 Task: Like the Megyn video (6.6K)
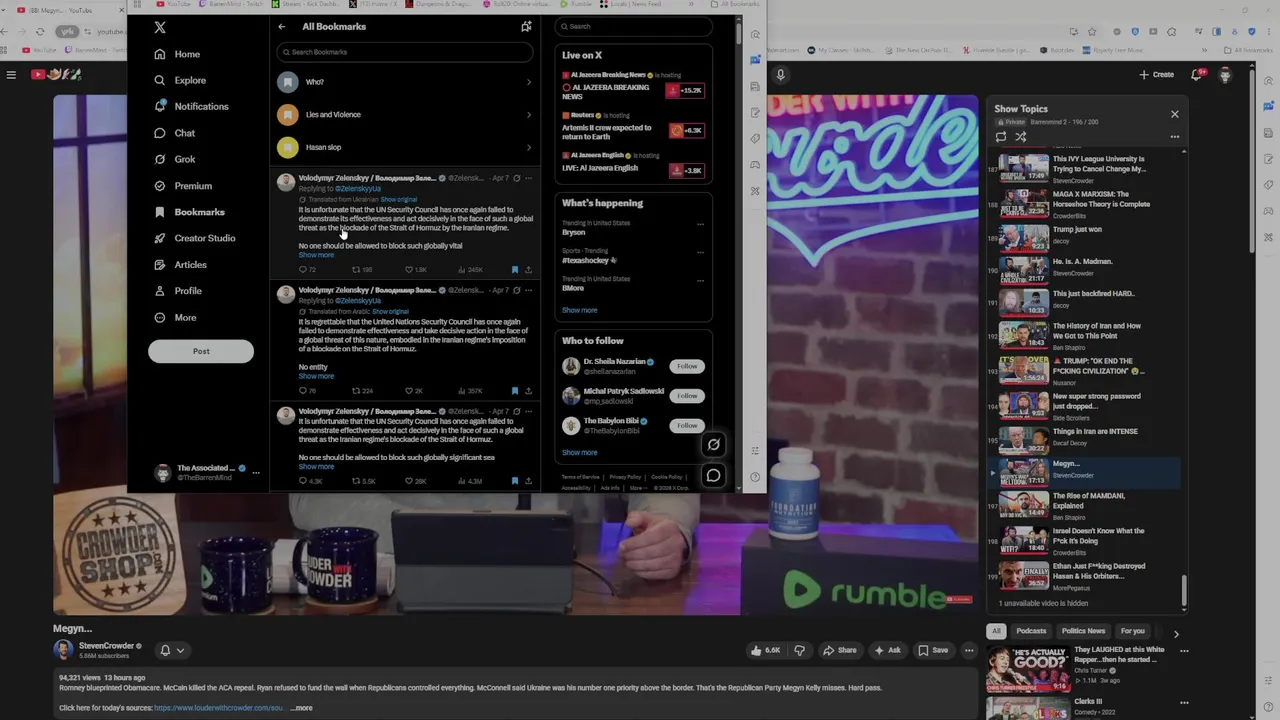pos(765,650)
